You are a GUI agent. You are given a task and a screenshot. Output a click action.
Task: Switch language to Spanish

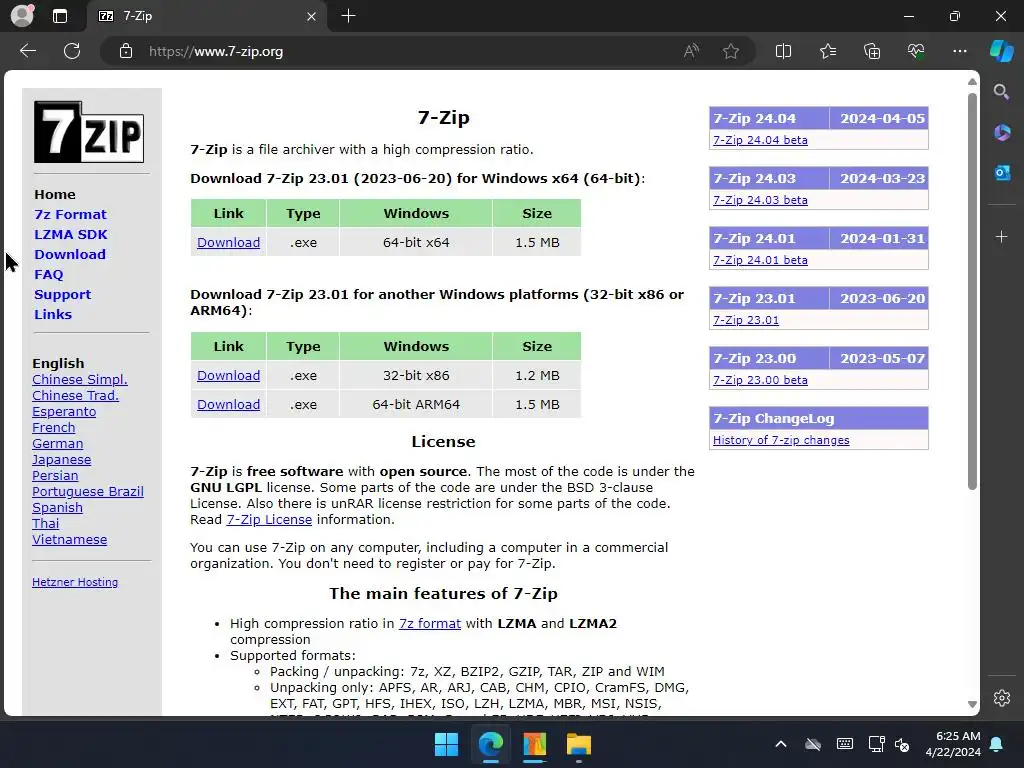click(x=57, y=507)
